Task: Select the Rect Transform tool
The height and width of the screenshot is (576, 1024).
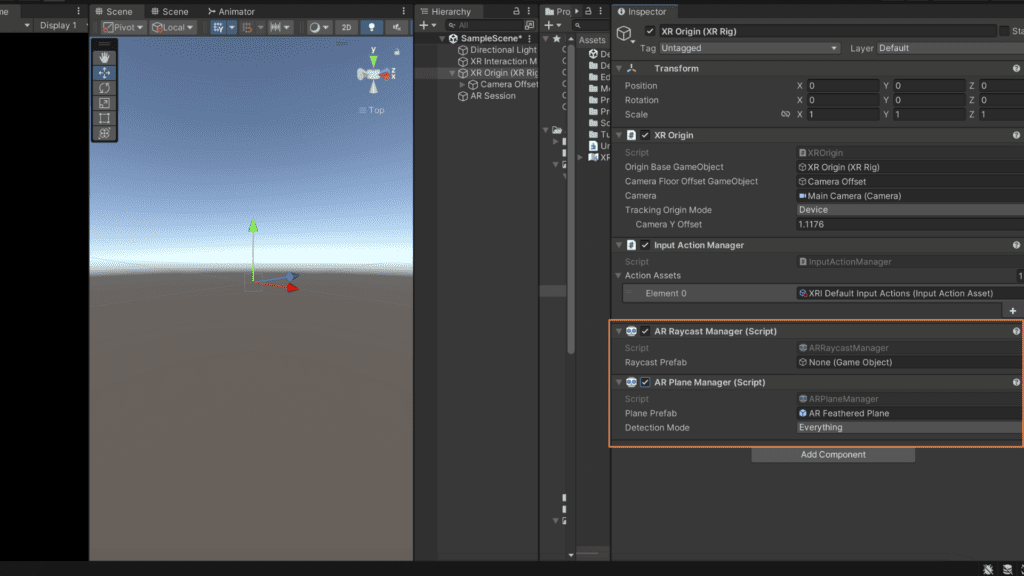Action: coord(104,117)
